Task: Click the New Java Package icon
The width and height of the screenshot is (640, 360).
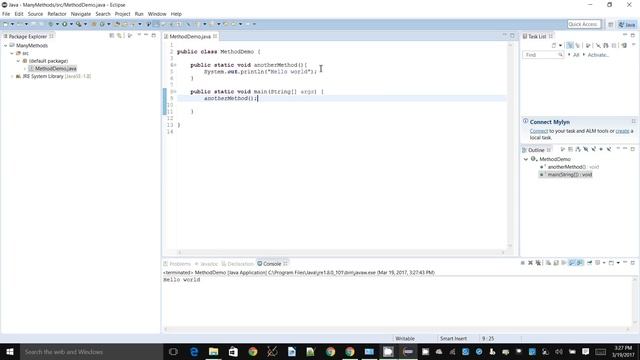Action: [x=94, y=24]
